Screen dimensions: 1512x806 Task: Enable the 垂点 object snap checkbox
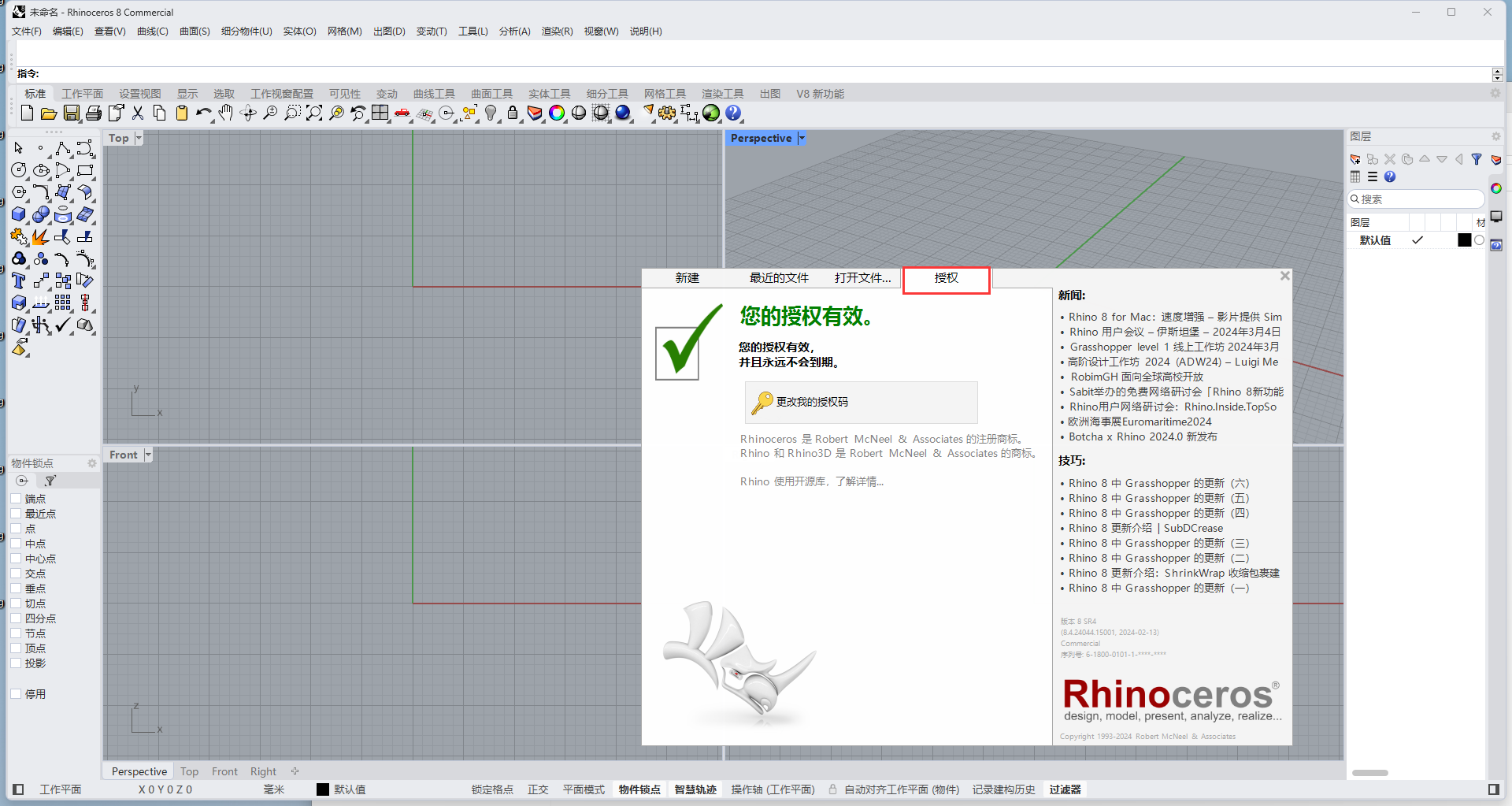click(x=16, y=589)
